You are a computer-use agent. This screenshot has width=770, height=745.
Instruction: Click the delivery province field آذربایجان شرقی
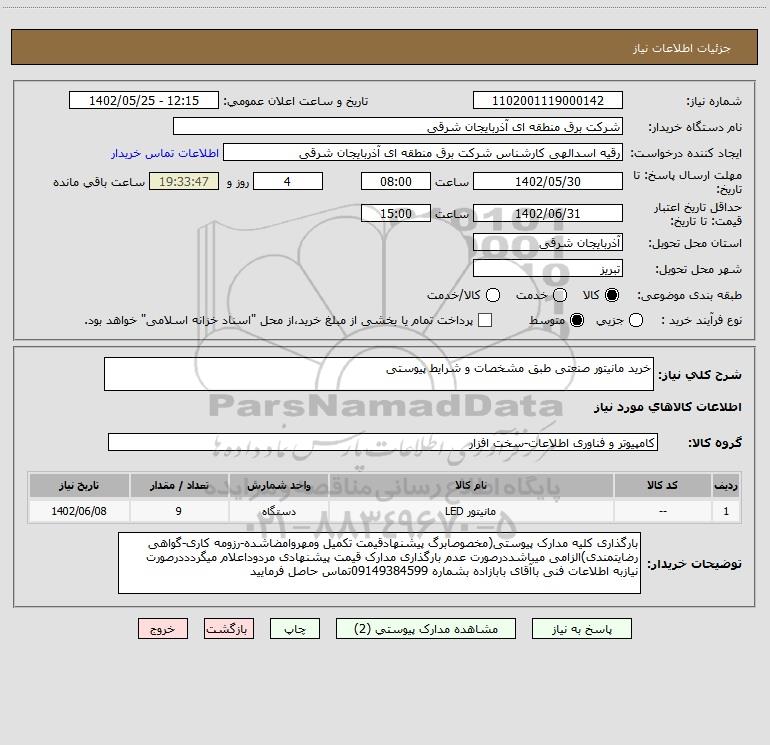[x=548, y=243]
